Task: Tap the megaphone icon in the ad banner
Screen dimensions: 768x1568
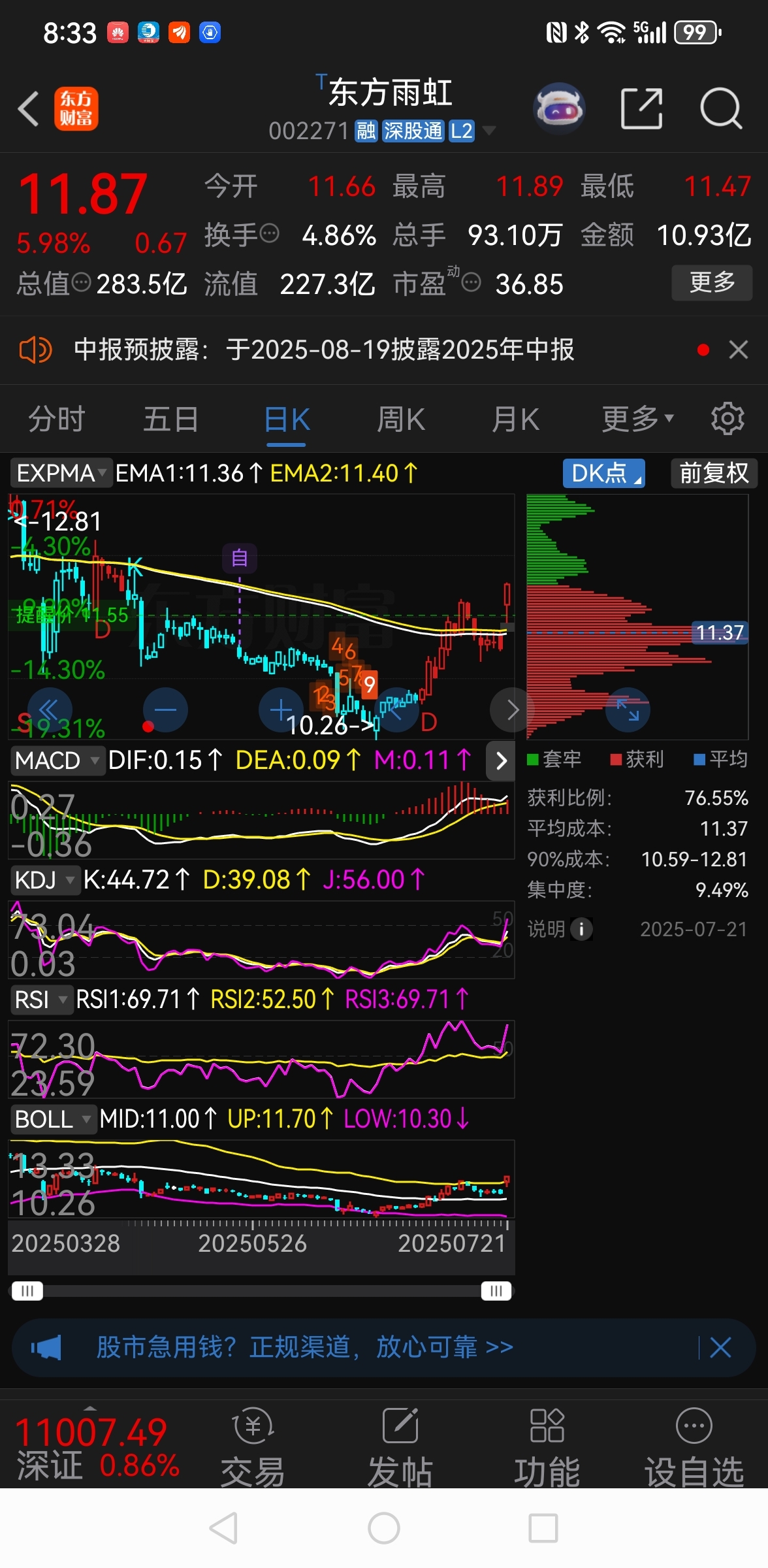Action: click(x=46, y=1347)
